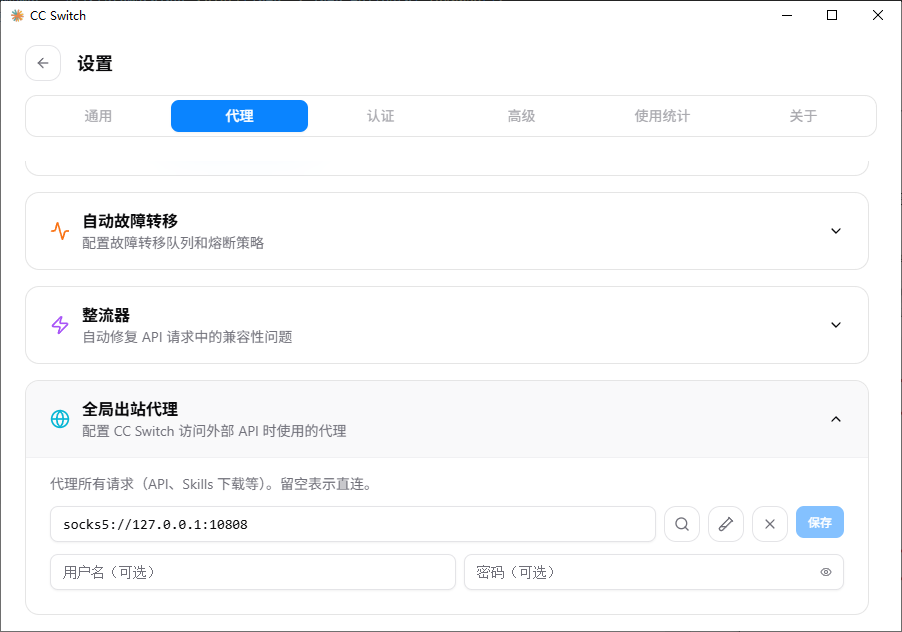902x632 pixels.
Task: Switch to the 通用 tab
Action: pyautogui.click(x=98, y=116)
